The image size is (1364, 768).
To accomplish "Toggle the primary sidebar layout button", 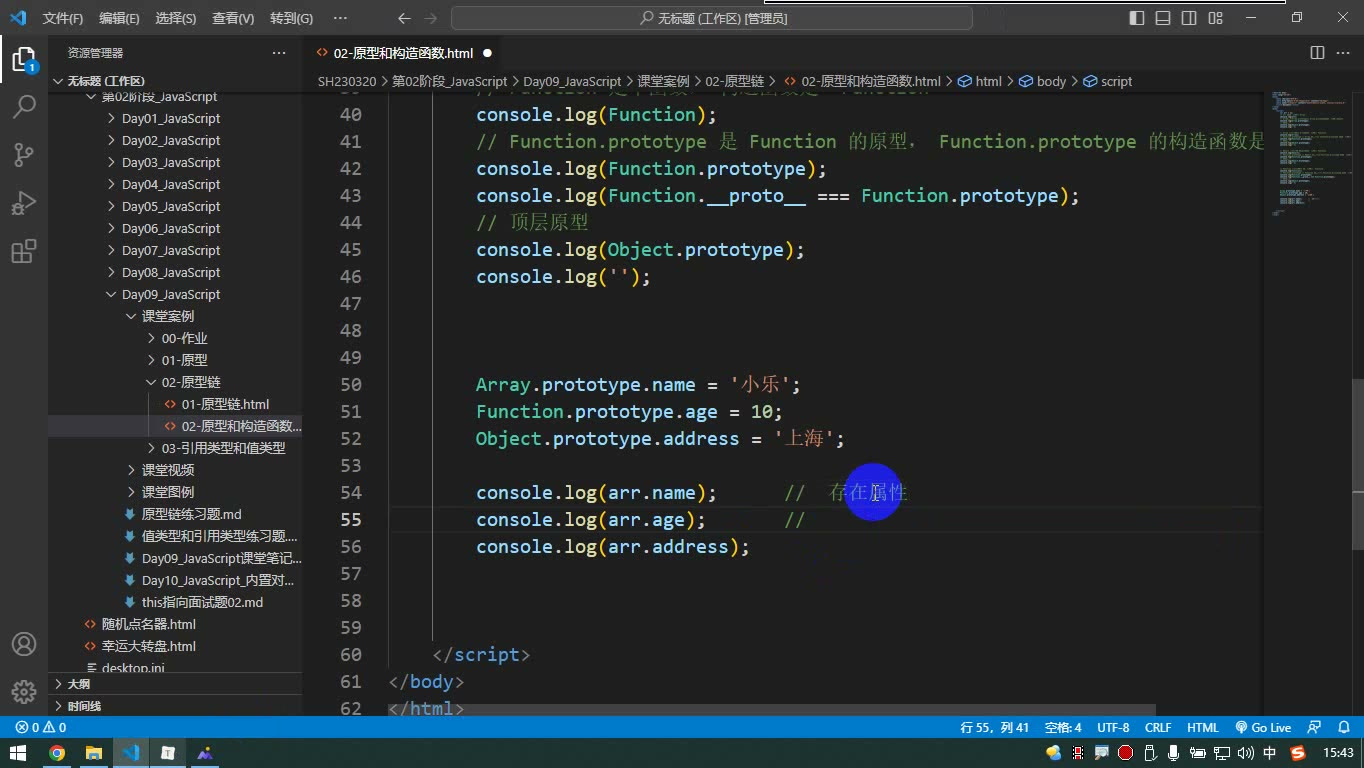I will pos(1137,18).
